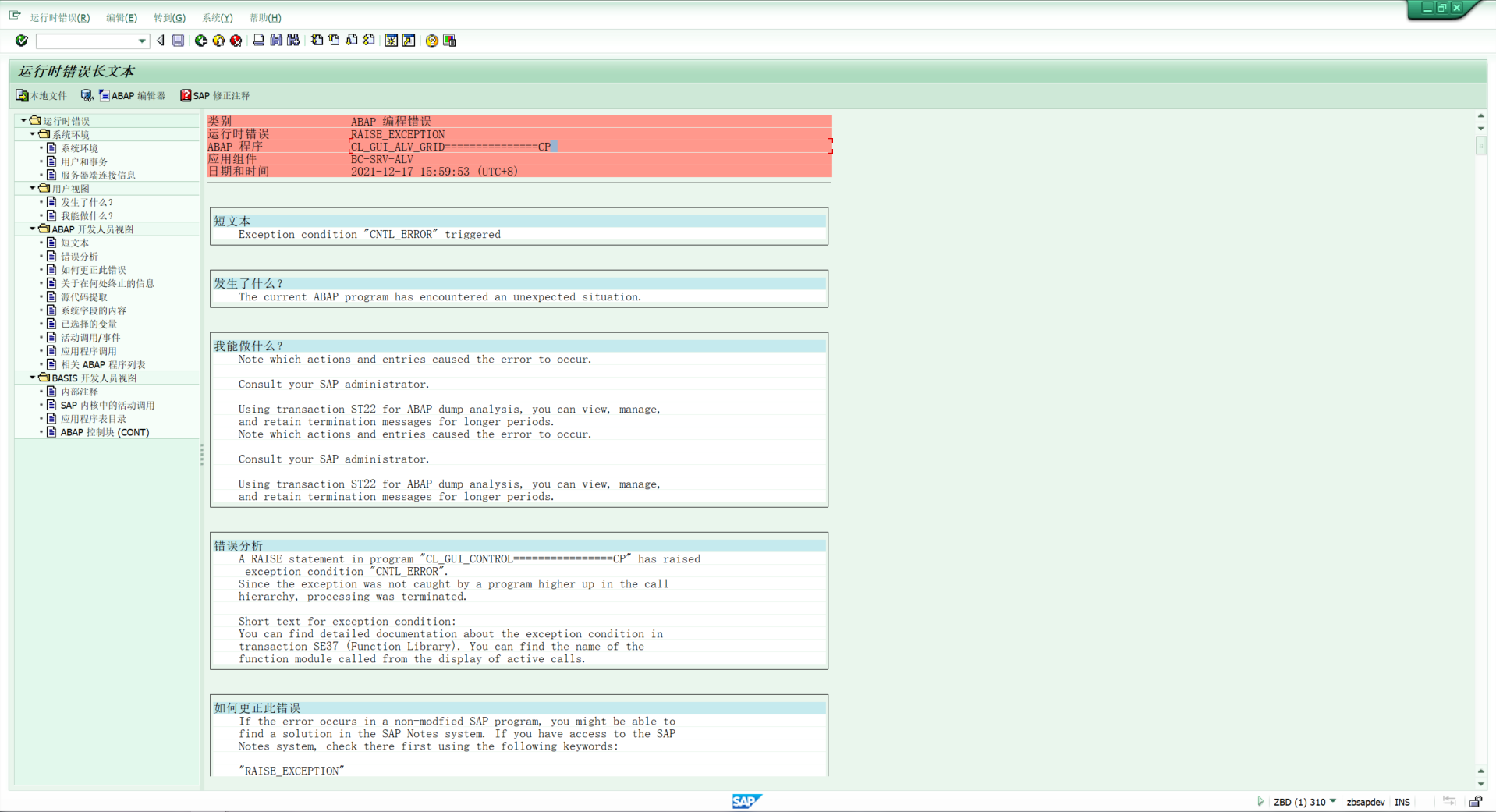
Task: Click the scroll-down arrow at the pane bottom
Action: point(1481,784)
